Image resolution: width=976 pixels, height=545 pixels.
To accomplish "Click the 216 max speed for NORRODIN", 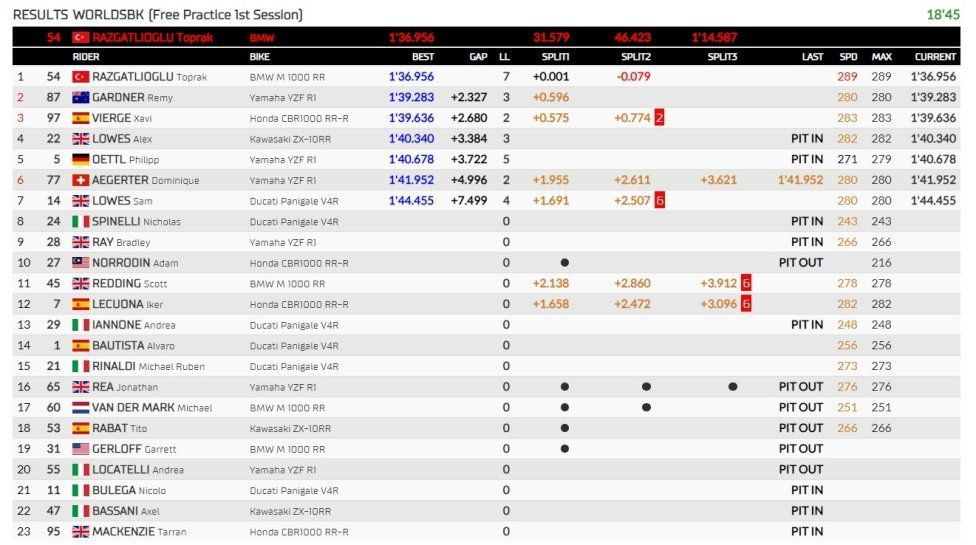I will point(881,263).
